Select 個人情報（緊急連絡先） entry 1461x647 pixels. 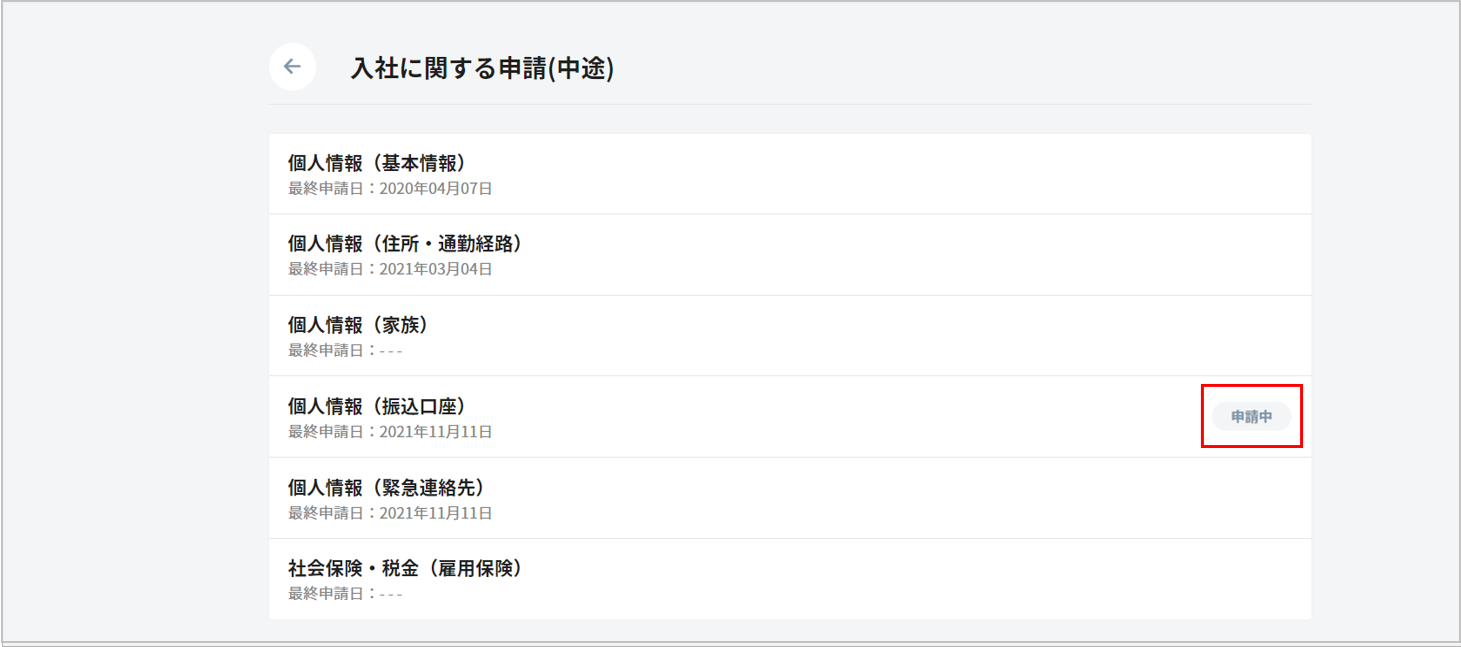tap(386, 487)
